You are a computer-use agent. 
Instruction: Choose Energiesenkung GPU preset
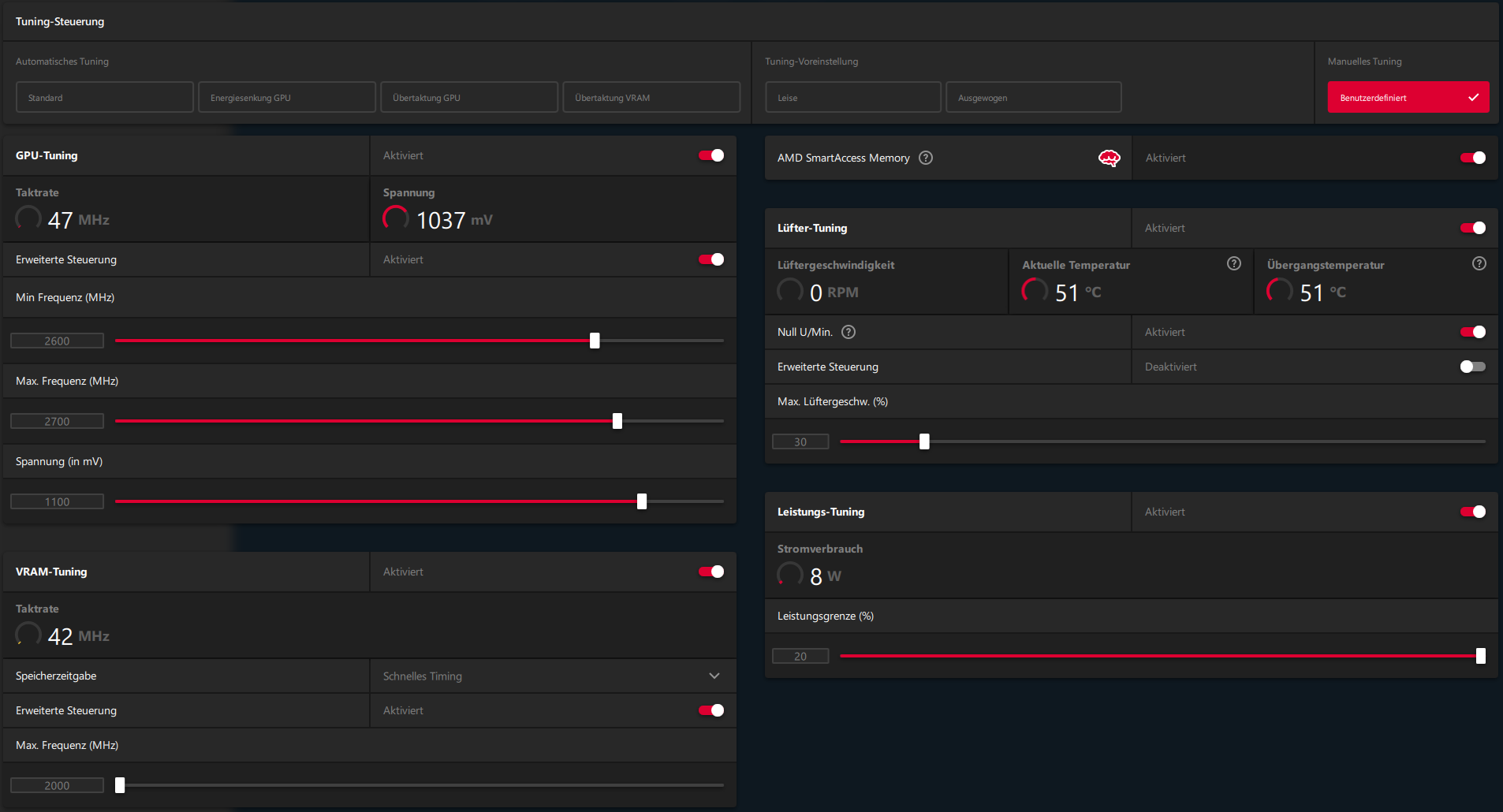tap(287, 97)
